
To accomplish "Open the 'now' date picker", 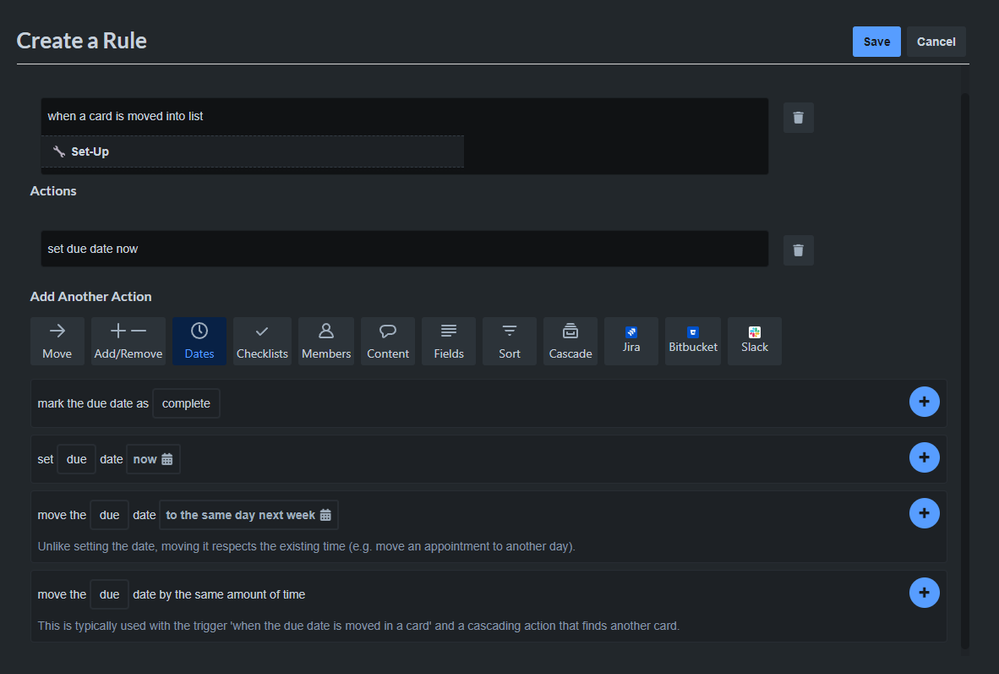I will tap(152, 458).
